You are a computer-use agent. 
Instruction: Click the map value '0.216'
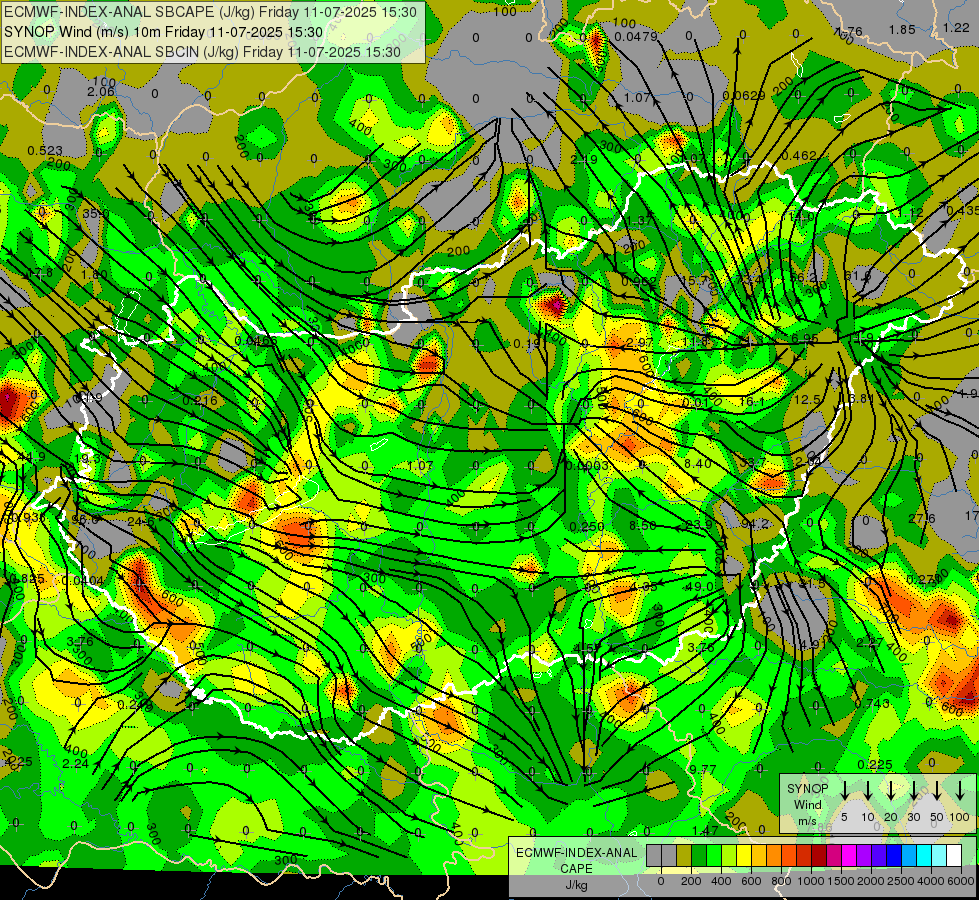200,400
